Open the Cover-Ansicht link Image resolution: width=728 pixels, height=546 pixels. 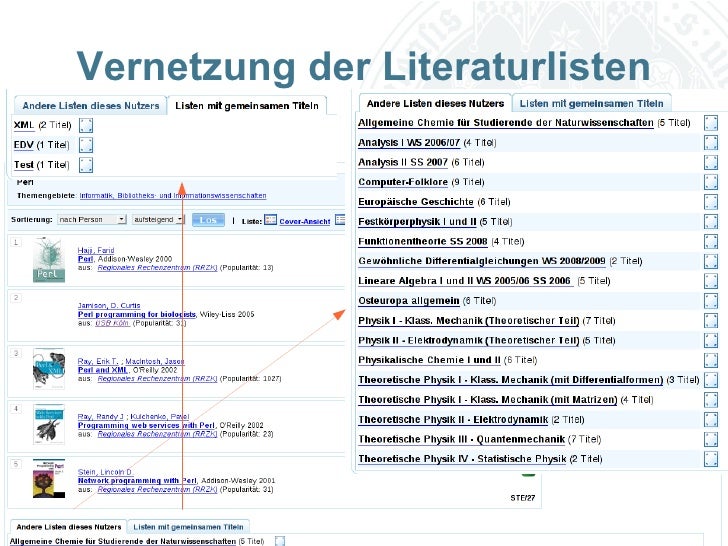click(x=305, y=221)
